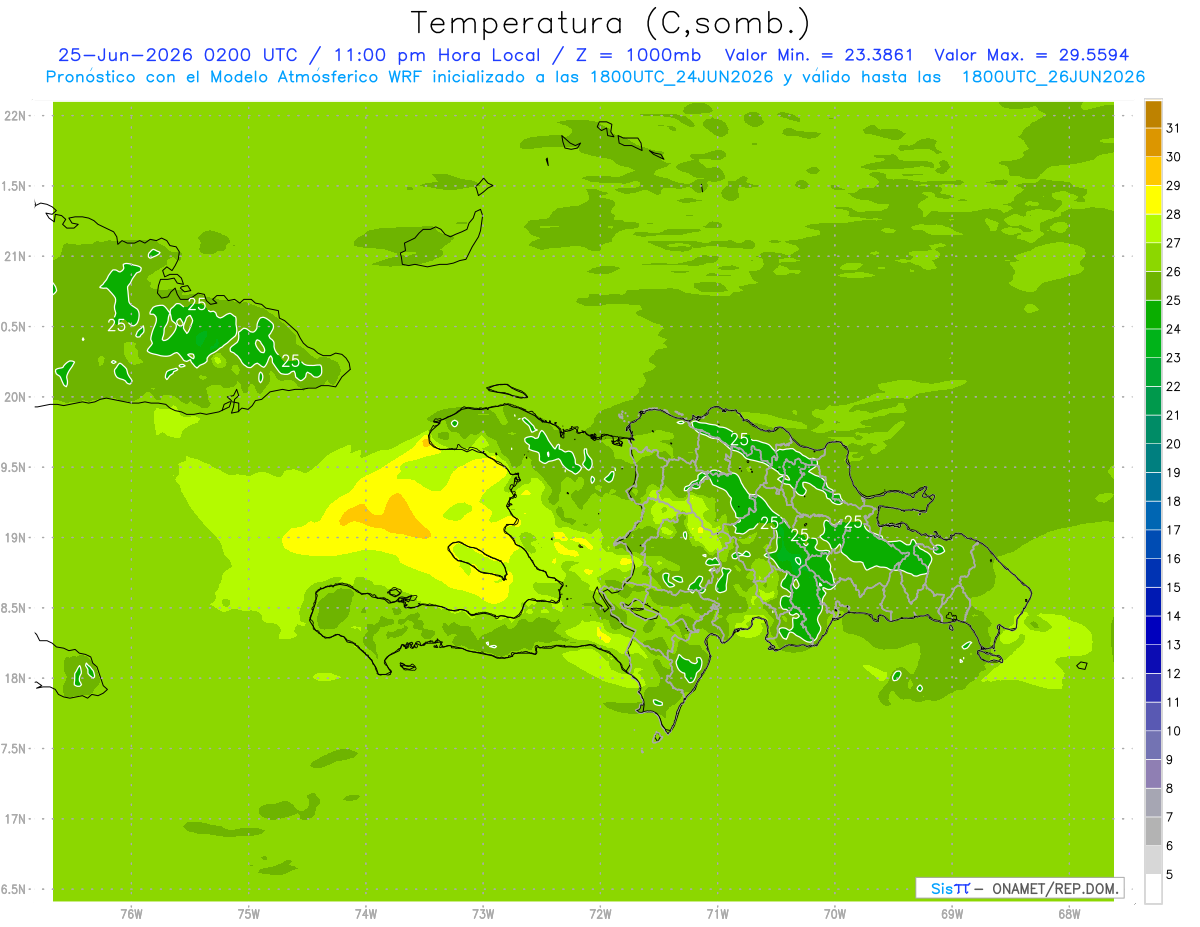Click the colorbar label "29"
The height and width of the screenshot is (927, 1200).
(x=1173, y=185)
